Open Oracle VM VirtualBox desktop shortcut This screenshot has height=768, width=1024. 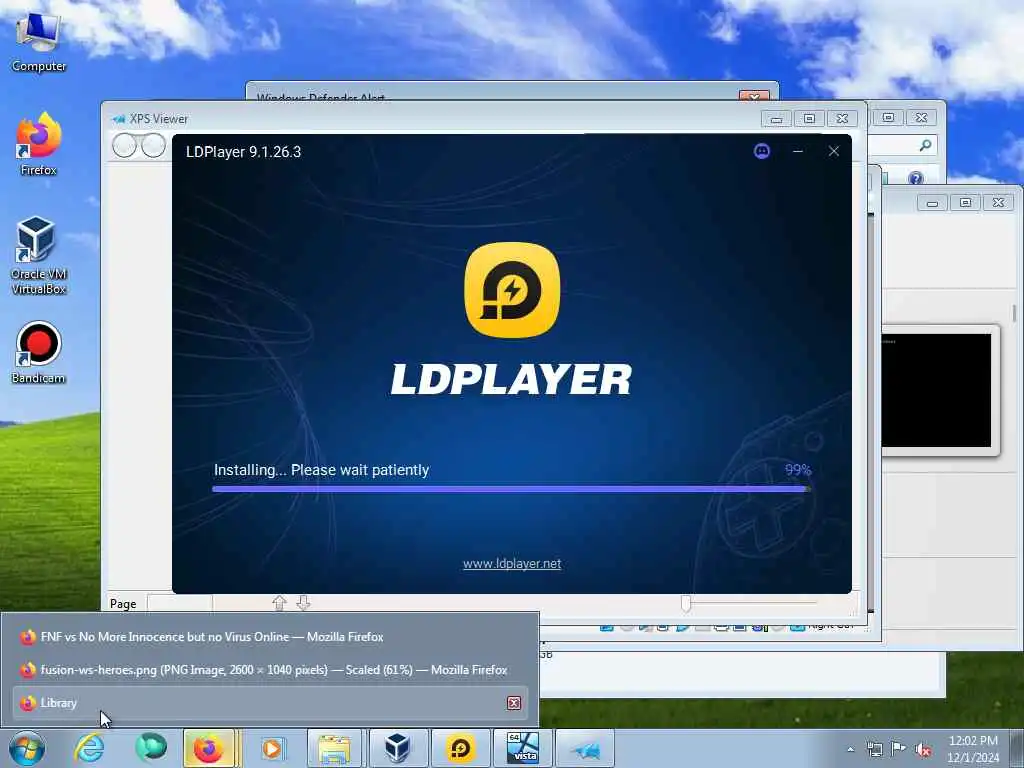(x=39, y=256)
